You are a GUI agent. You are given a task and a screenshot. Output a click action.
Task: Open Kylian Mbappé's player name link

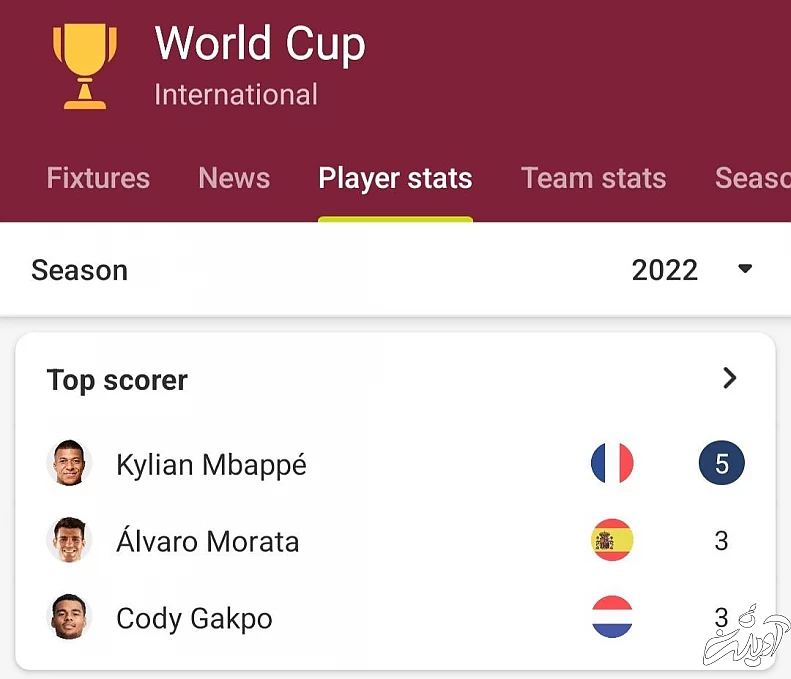tap(211, 465)
